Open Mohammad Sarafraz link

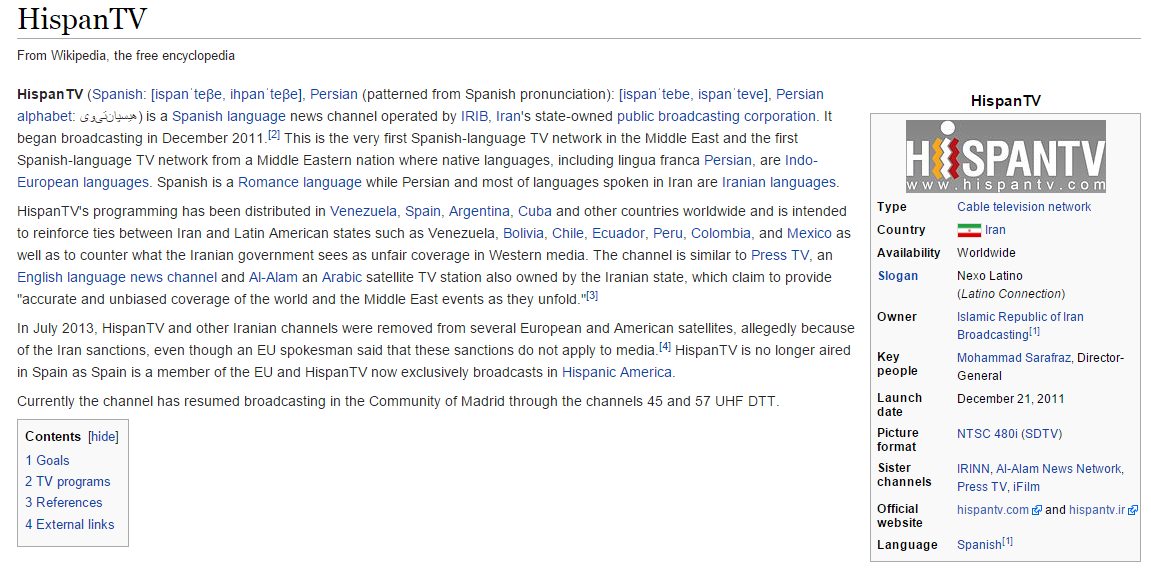pos(1014,358)
